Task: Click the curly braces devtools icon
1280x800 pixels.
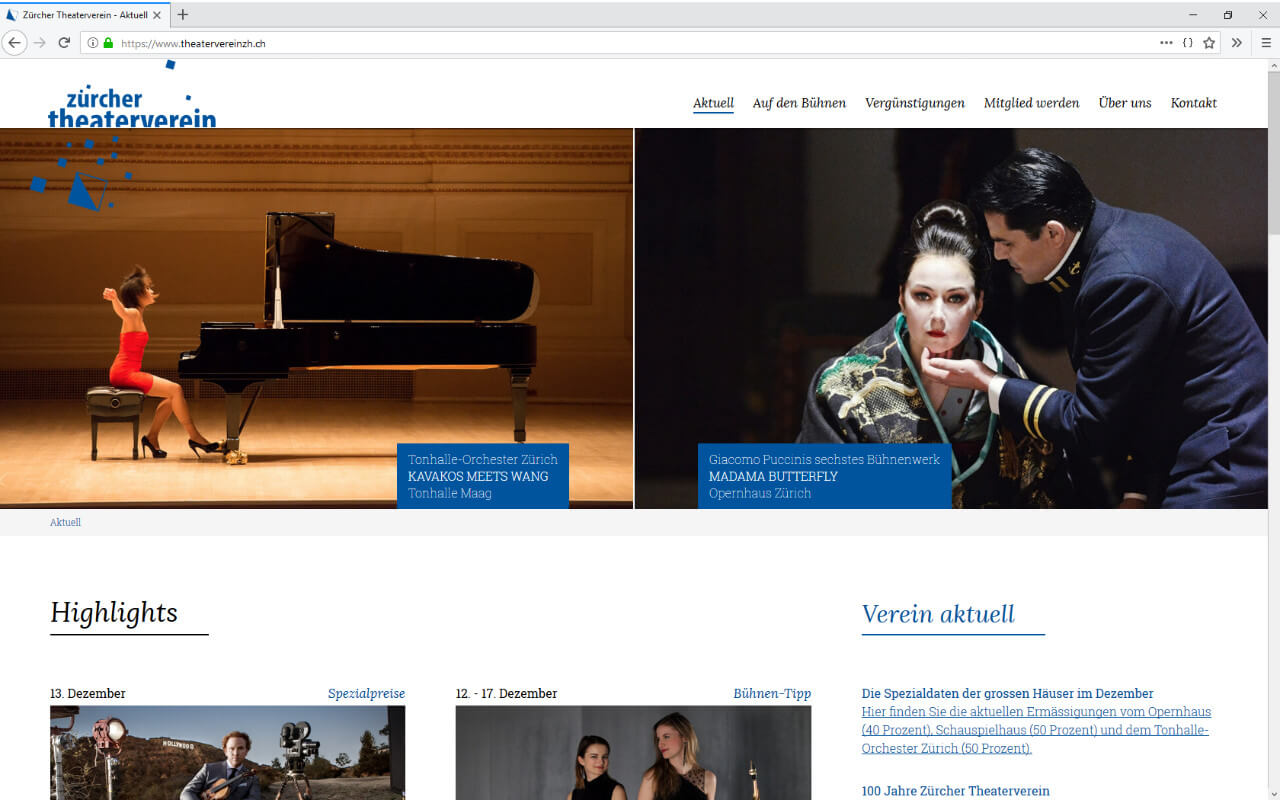Action: point(1188,43)
